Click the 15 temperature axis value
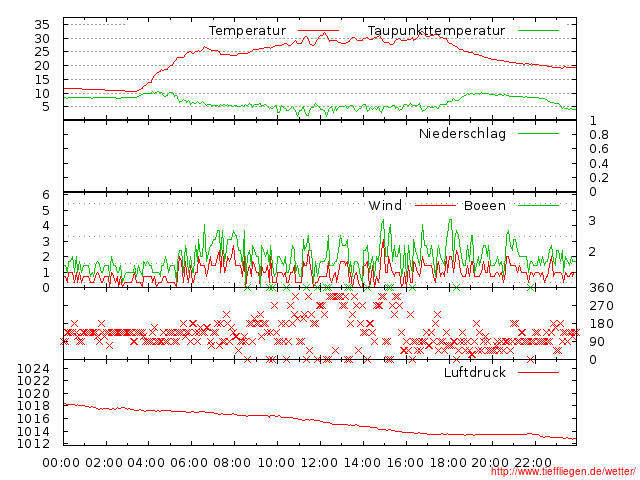 42,80
